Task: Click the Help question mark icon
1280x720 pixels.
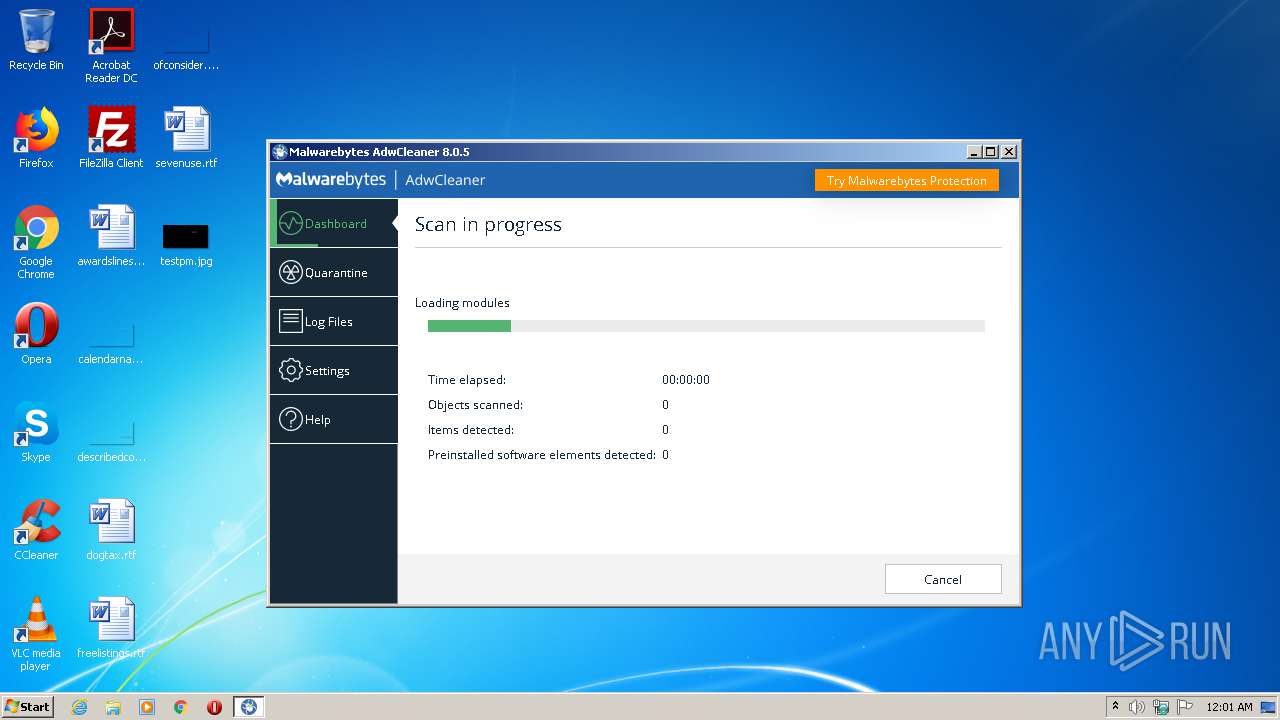Action: click(x=291, y=419)
